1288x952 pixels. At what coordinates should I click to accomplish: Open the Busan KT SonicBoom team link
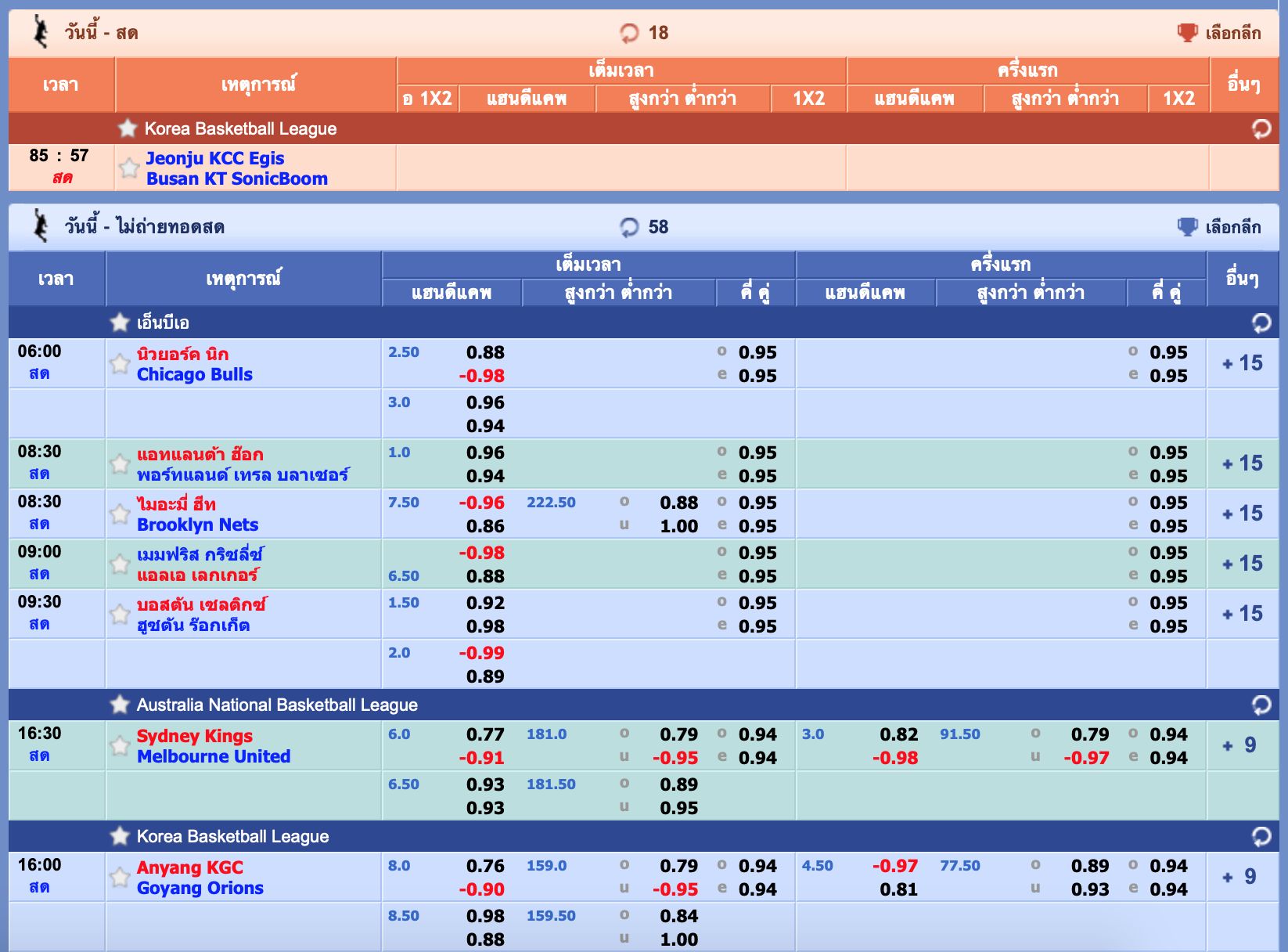[236, 178]
